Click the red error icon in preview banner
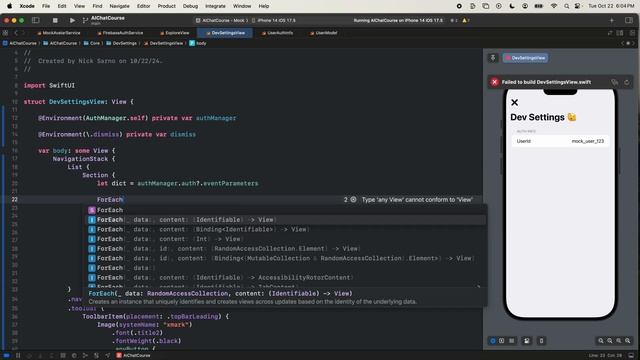This screenshot has width=640, height=360. coord(494,82)
